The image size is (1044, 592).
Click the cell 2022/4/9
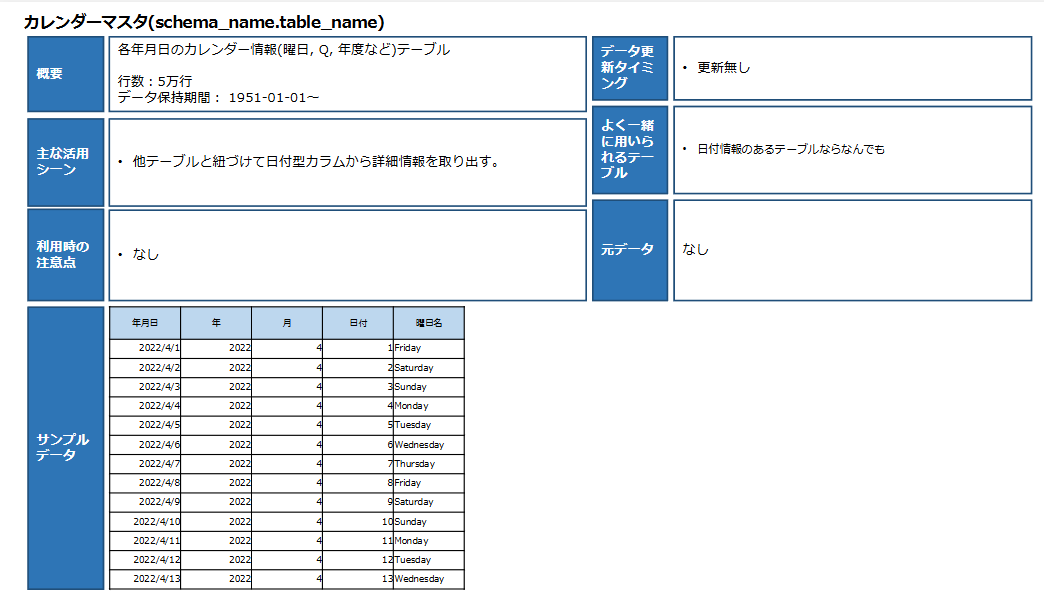point(145,503)
